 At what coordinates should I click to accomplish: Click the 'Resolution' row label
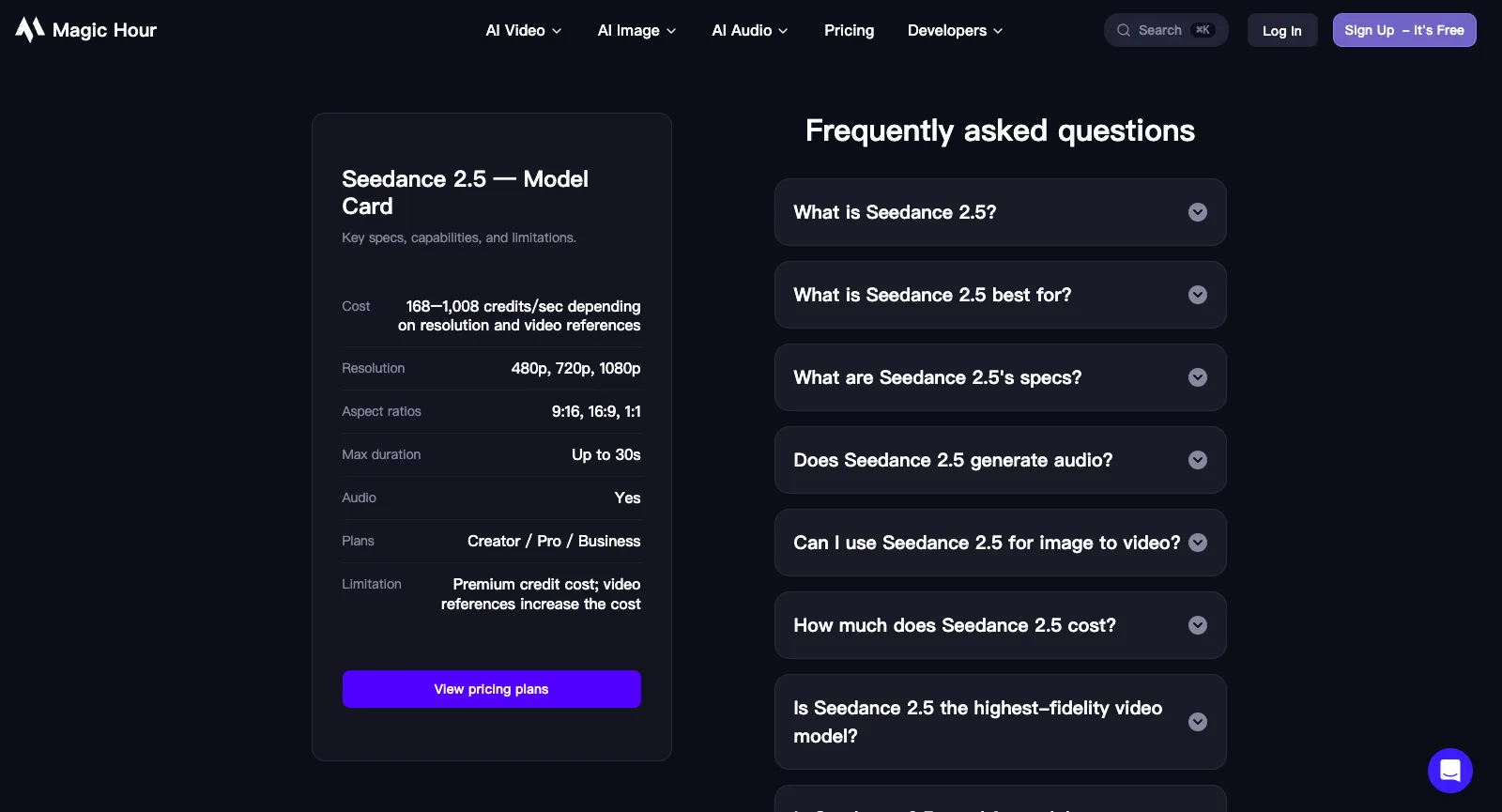[x=373, y=368]
